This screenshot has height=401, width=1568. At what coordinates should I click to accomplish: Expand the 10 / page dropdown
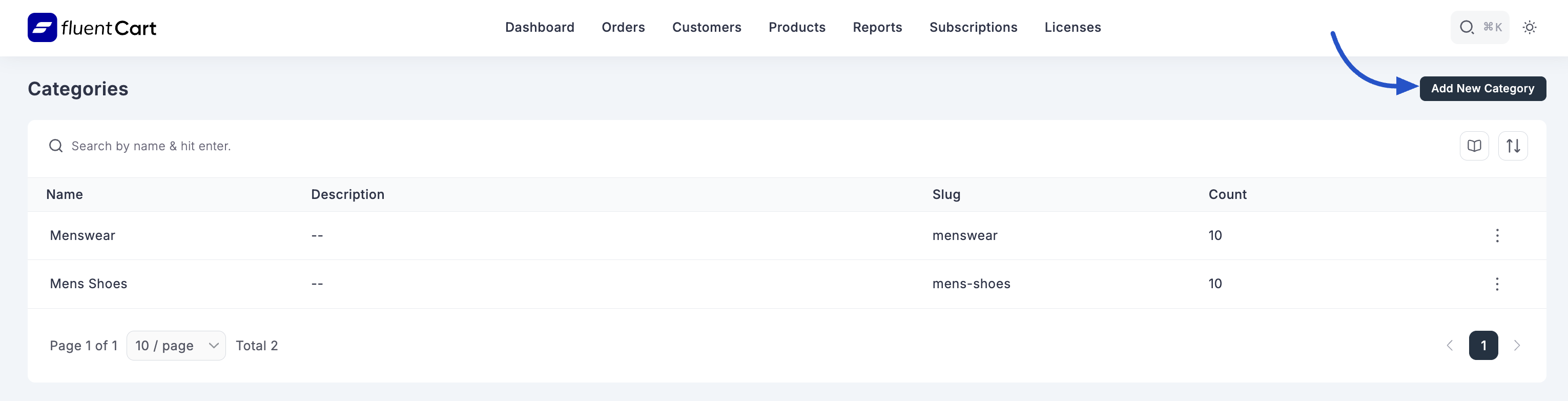tap(176, 346)
